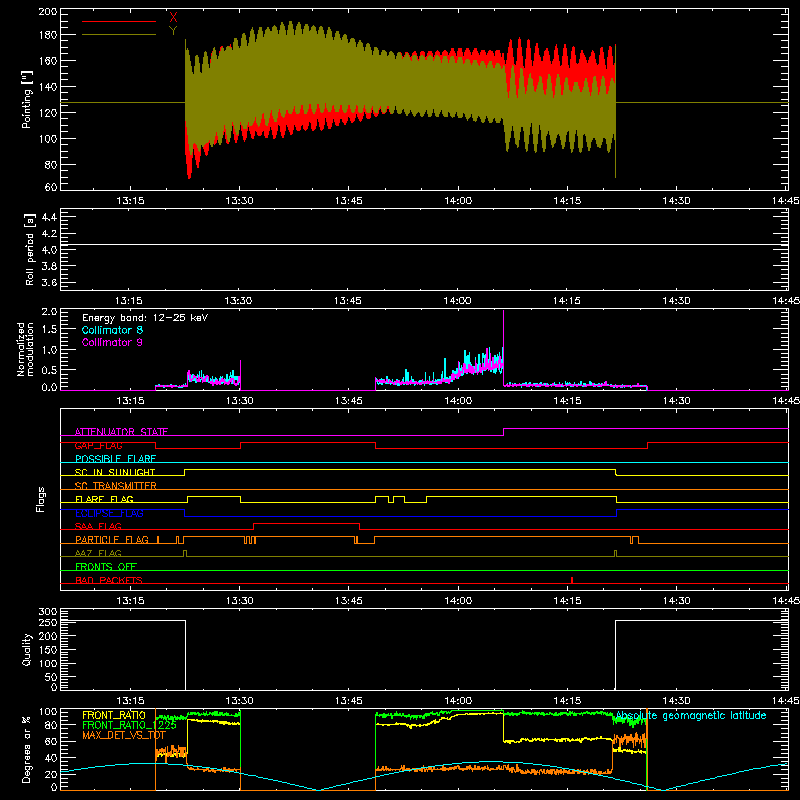Click the Quality axis title
The height and width of the screenshot is (800, 800).
[x=27, y=649]
